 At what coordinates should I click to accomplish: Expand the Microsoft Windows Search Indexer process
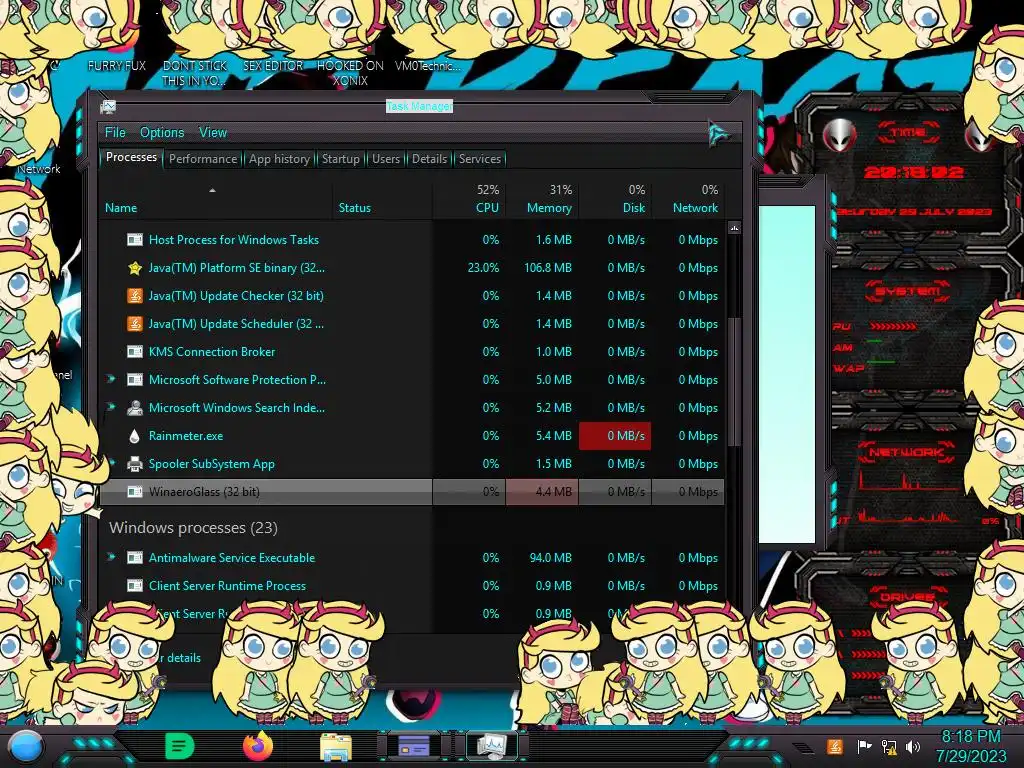pyautogui.click(x=111, y=408)
